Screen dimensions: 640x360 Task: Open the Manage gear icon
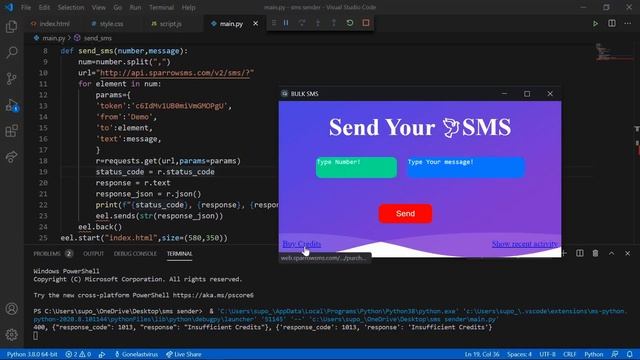point(11,335)
